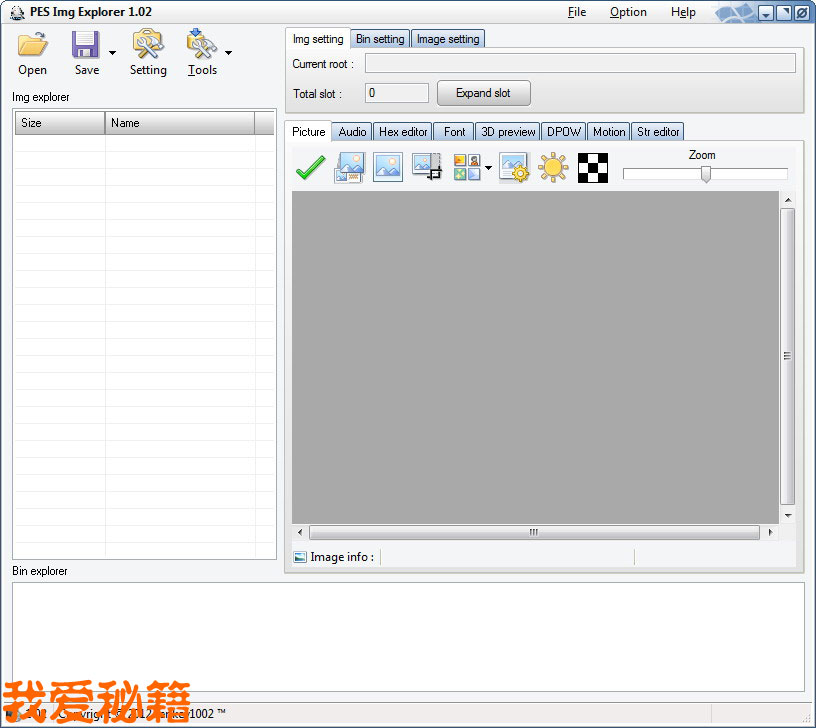The width and height of the screenshot is (816, 728).
Task: Click the Open folder icon
Action: click(32, 46)
